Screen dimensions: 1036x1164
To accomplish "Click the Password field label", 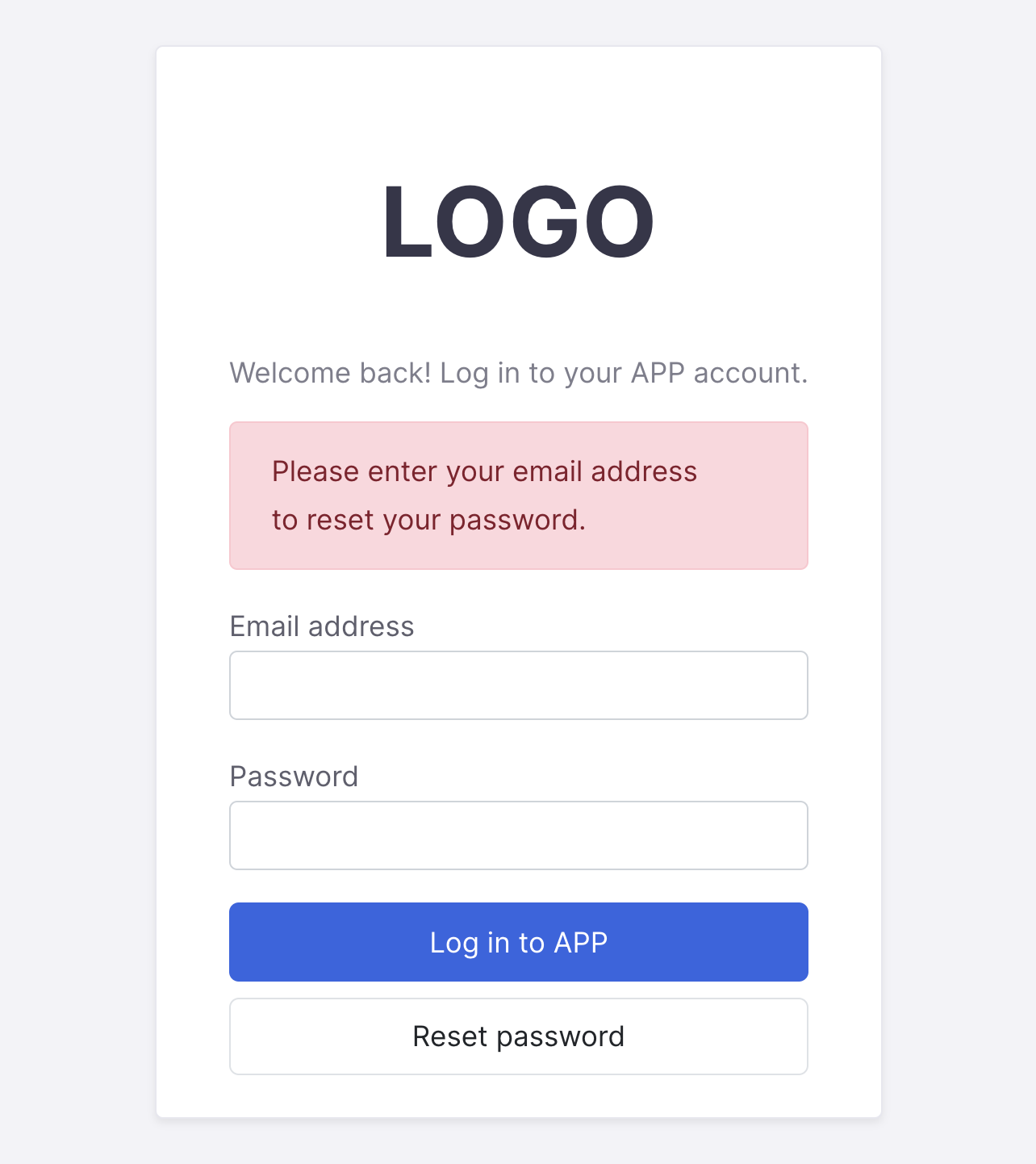I will pos(294,777).
